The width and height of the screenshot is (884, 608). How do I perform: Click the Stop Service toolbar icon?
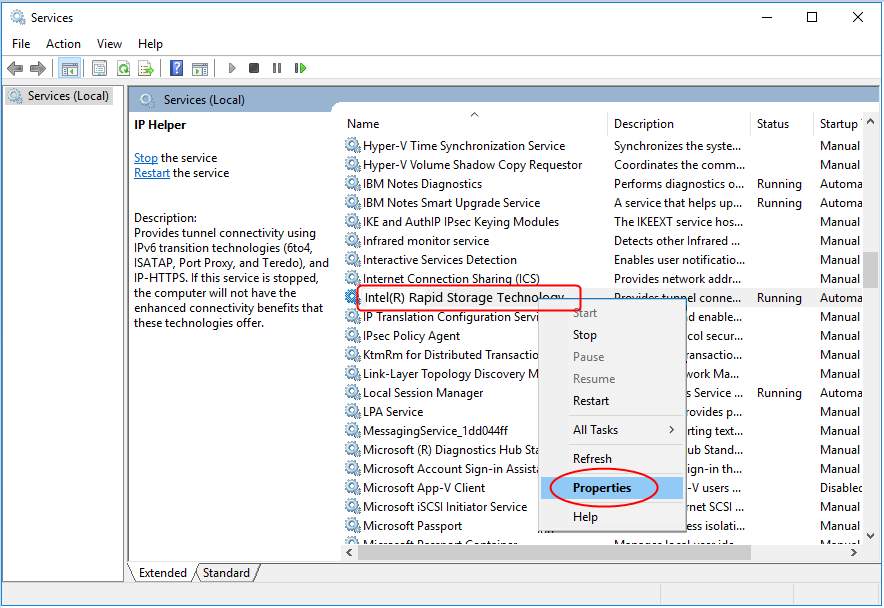pos(254,68)
